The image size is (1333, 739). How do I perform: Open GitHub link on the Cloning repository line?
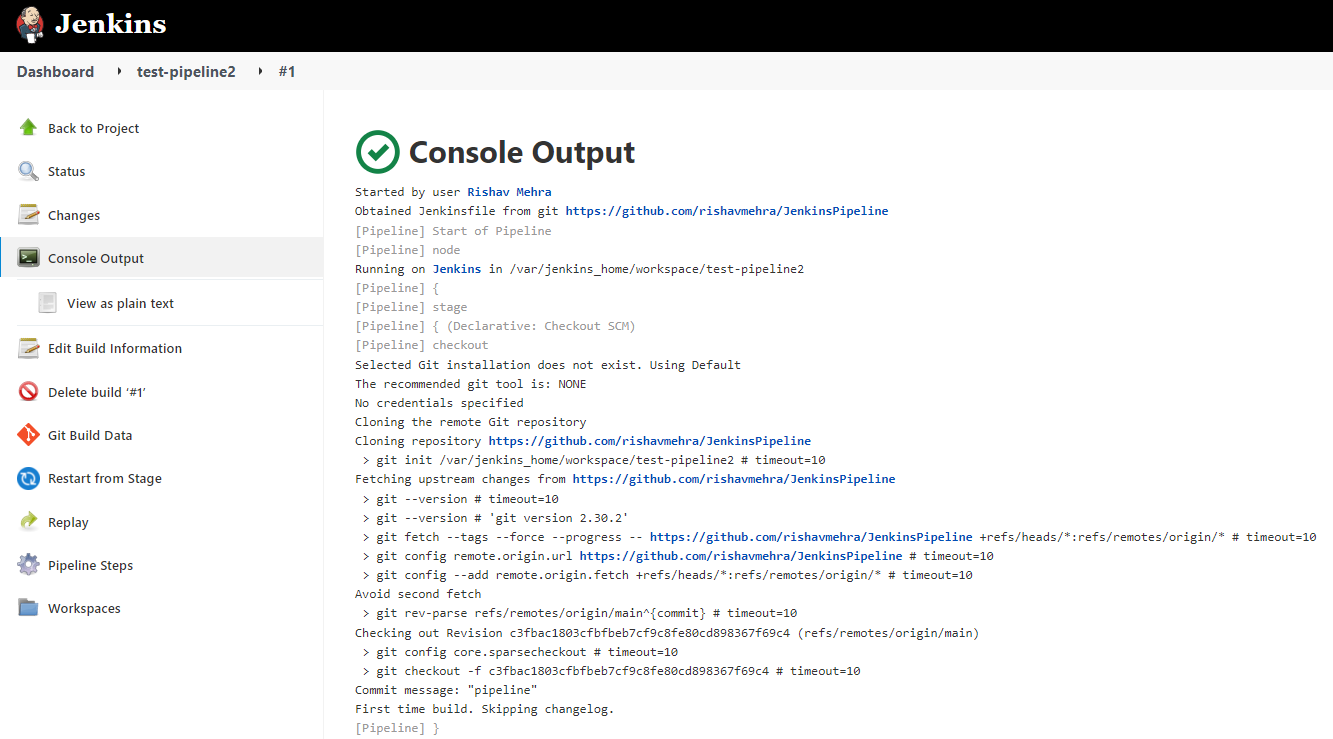pos(650,441)
